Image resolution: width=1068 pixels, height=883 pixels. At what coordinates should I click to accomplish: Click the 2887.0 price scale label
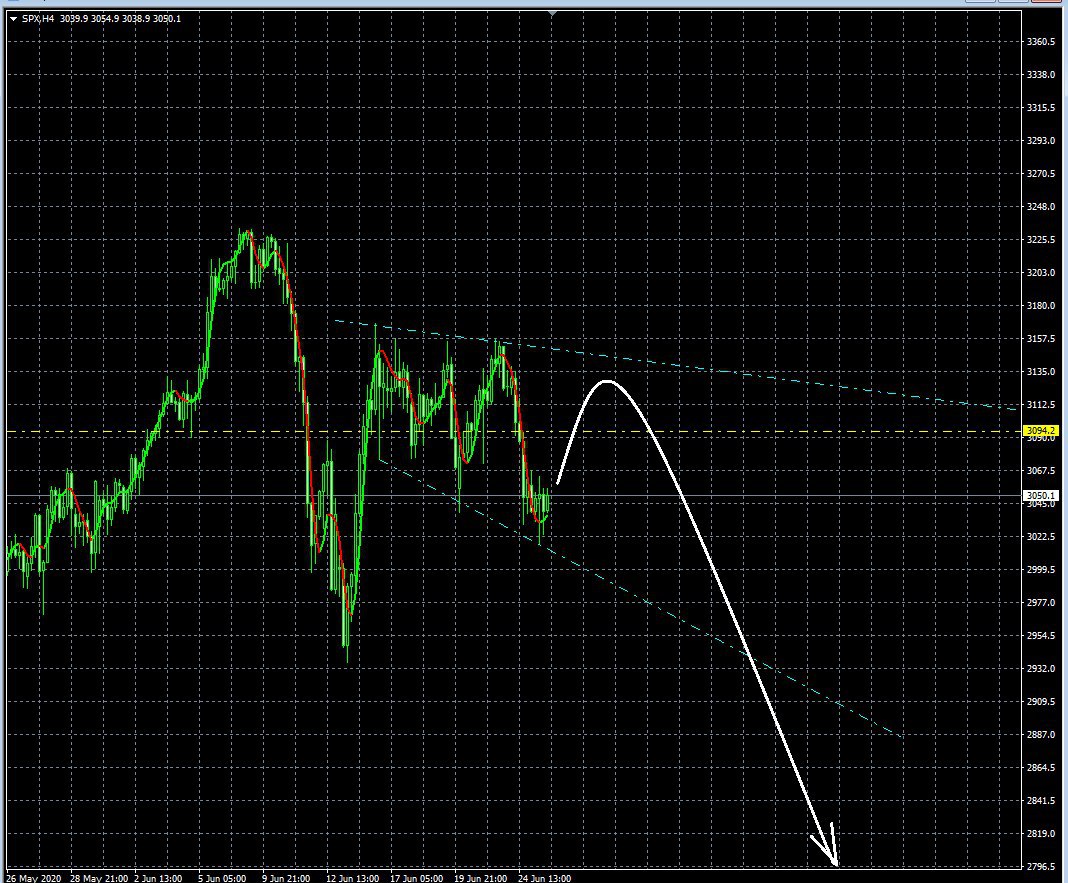(x=1041, y=735)
